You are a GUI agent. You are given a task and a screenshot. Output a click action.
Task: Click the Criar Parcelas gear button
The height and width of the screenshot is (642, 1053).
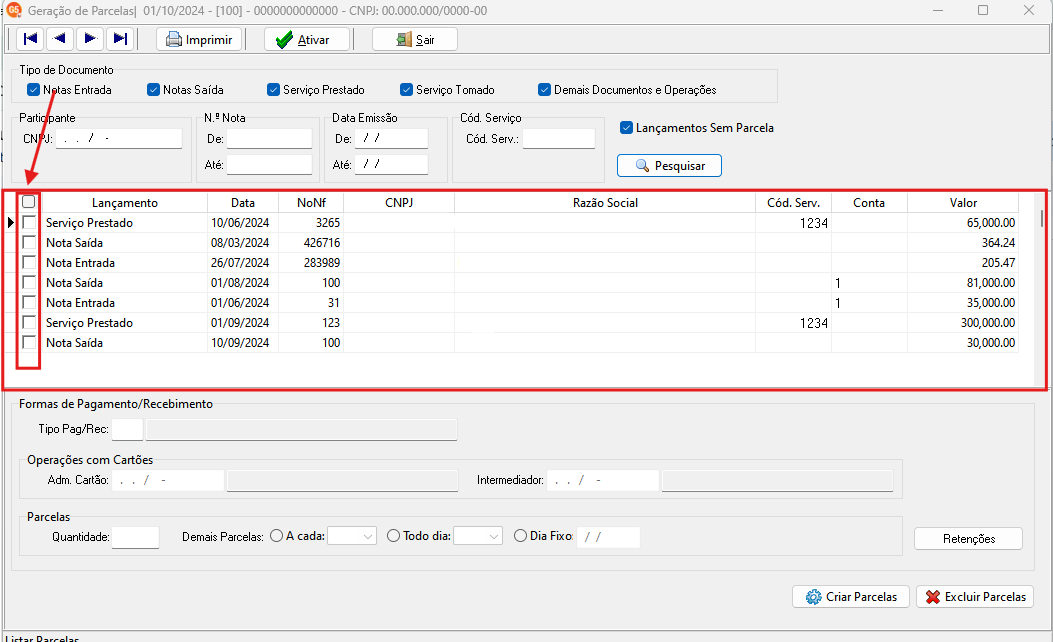tap(851, 596)
